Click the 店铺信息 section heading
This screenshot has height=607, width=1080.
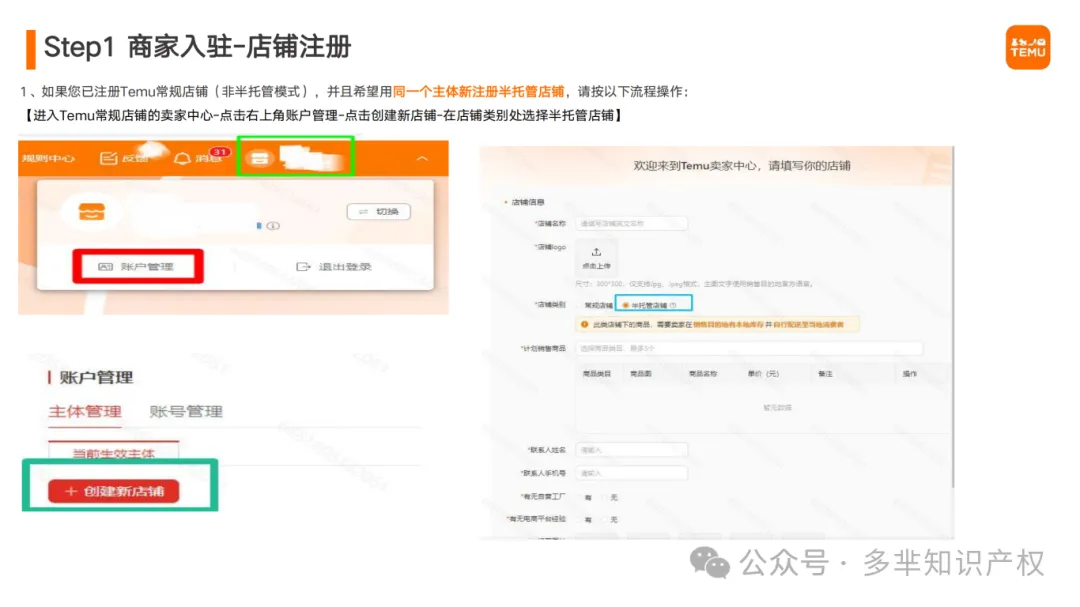528,202
